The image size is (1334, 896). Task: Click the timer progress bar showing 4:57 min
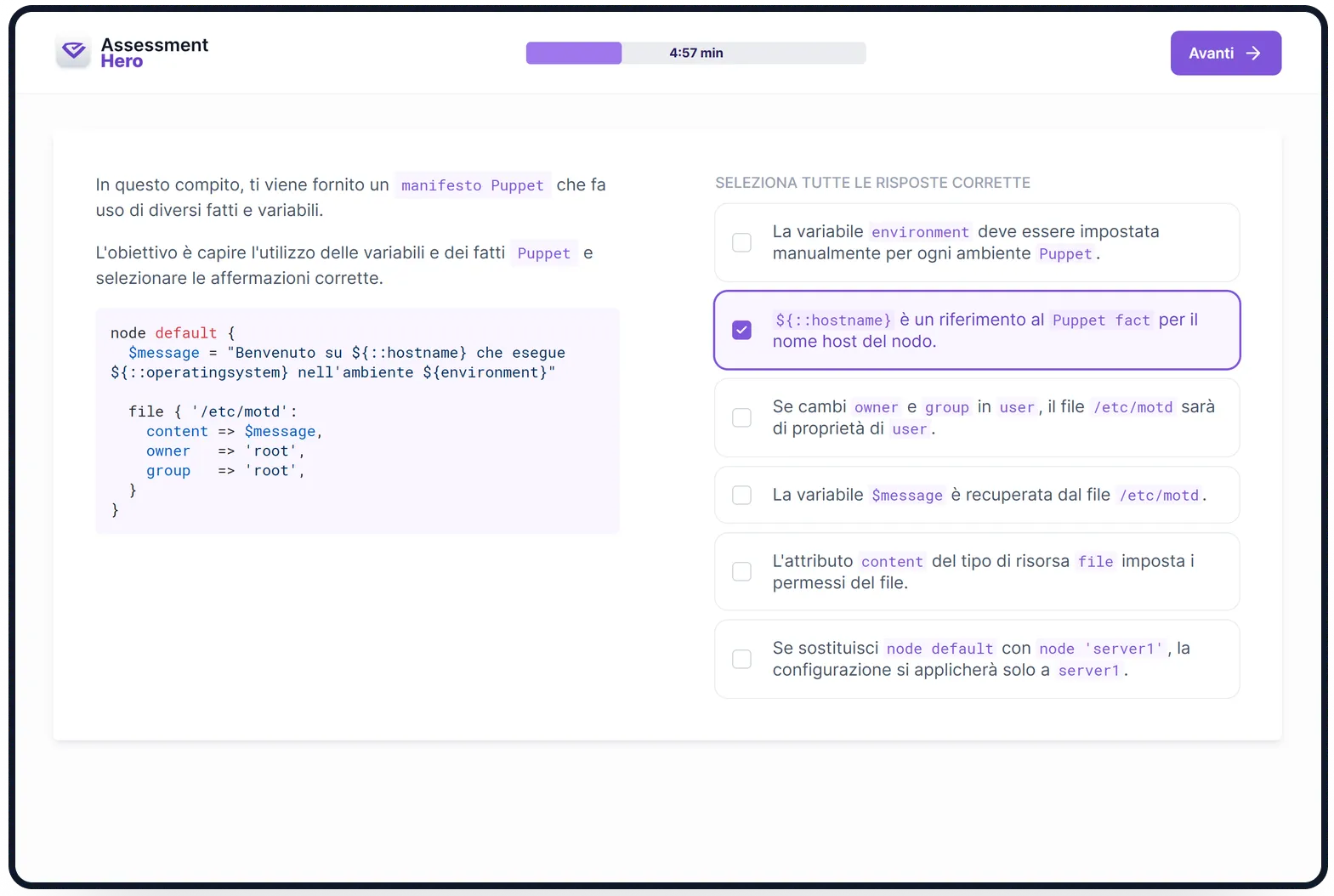tap(695, 53)
